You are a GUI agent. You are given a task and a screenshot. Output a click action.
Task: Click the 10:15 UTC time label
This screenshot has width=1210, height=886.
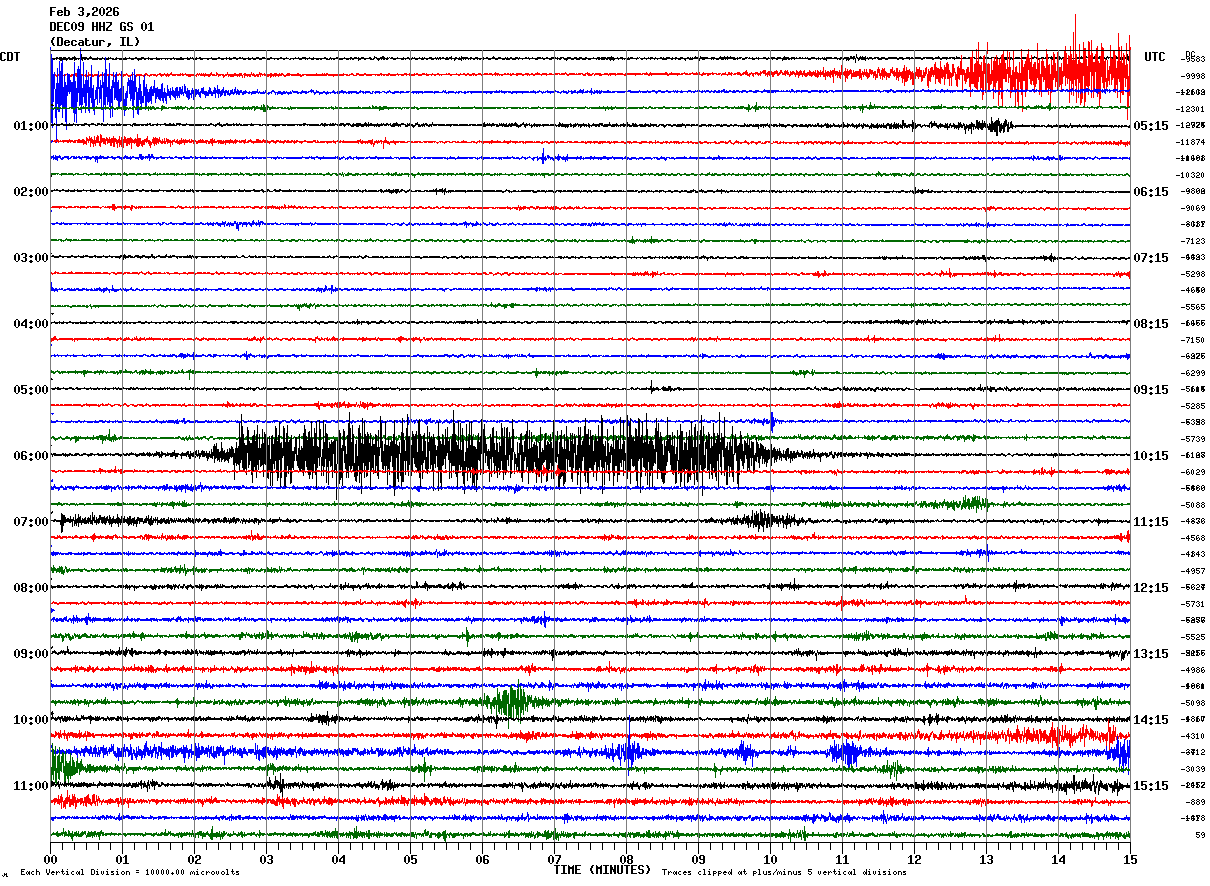1151,456
